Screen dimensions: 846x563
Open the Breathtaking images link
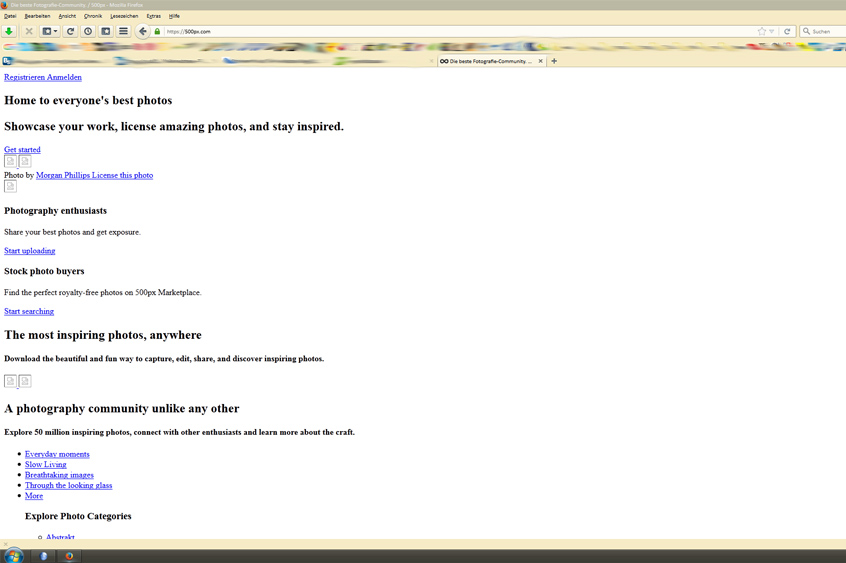coord(59,475)
